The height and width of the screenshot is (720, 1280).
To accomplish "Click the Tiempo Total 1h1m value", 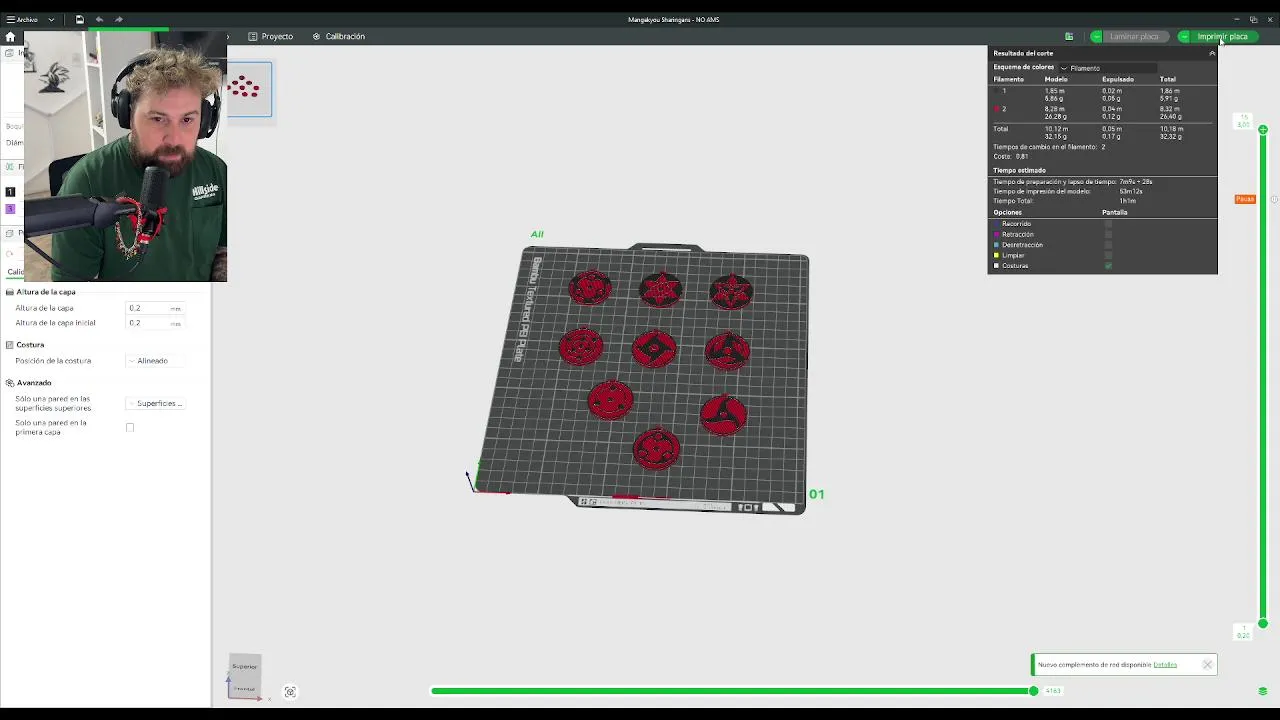I will coord(1127,201).
